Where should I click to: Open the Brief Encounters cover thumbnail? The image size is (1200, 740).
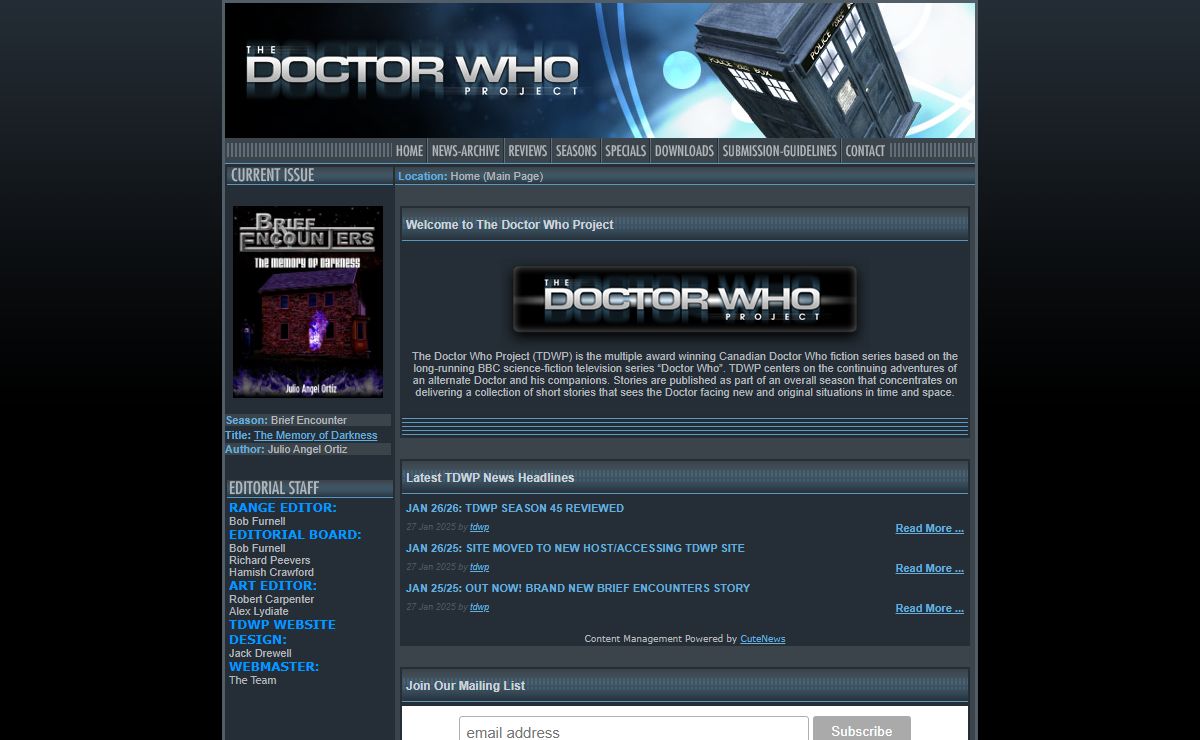308,302
